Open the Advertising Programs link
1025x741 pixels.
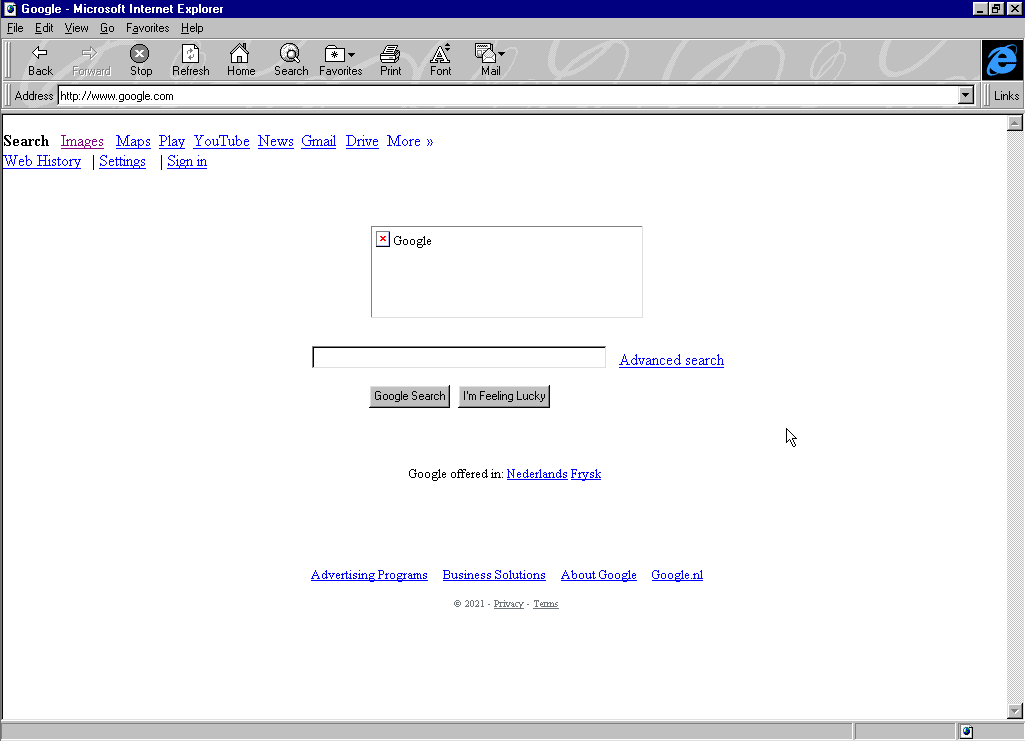369,575
